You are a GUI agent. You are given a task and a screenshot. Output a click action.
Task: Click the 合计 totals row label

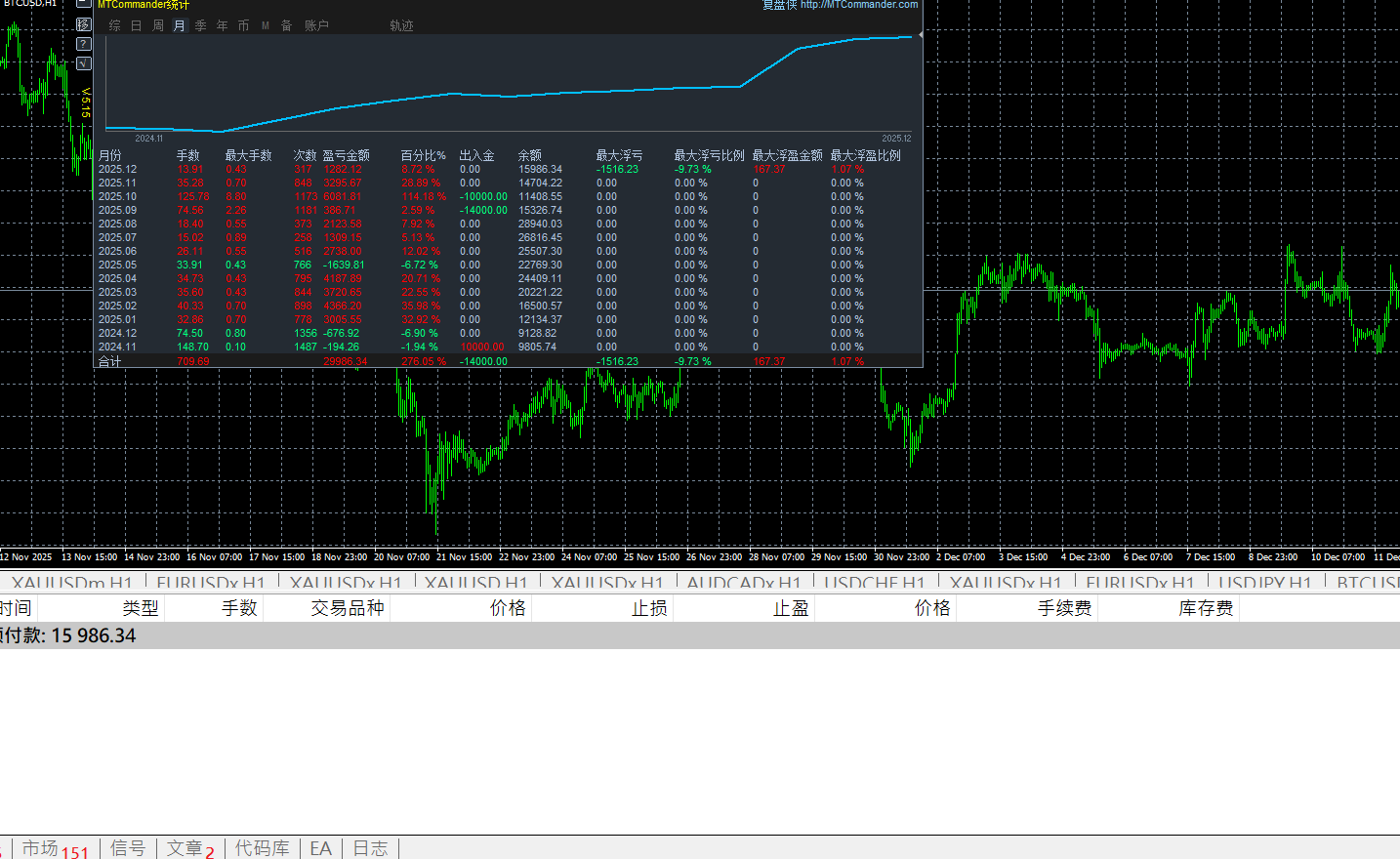click(110, 361)
